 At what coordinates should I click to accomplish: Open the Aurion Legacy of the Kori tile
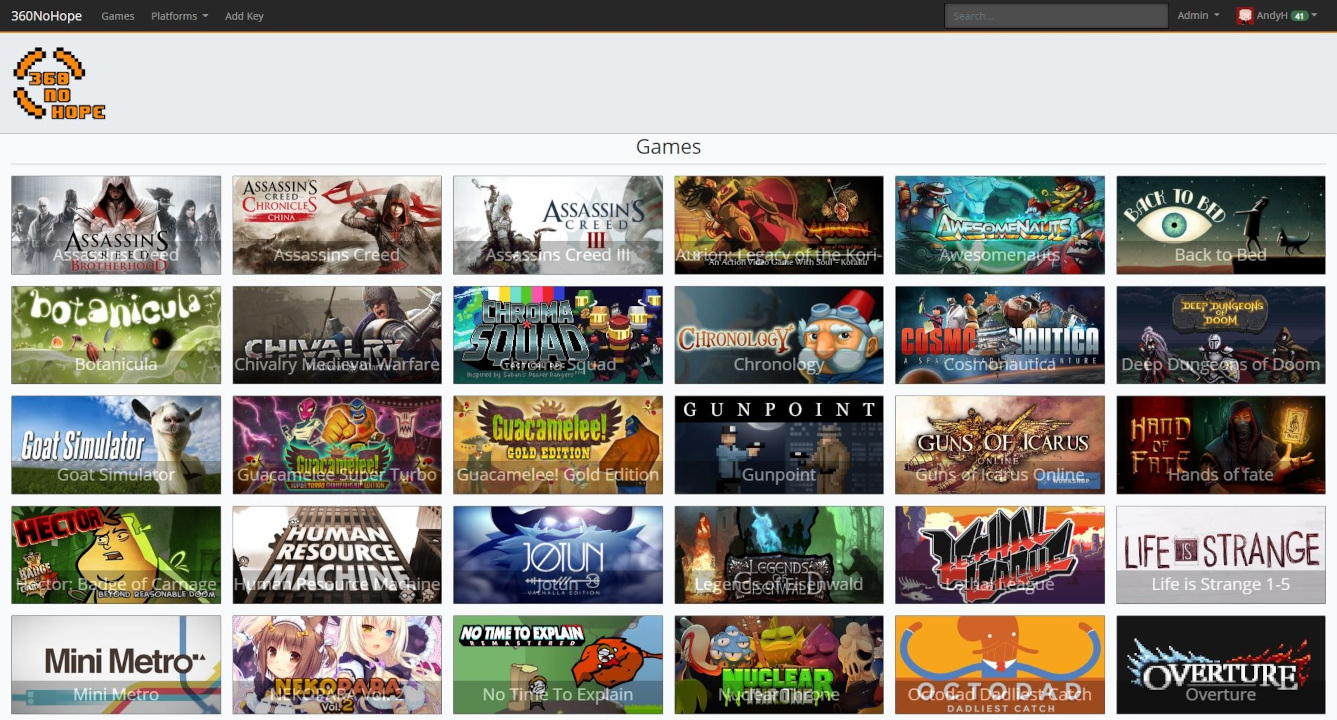point(779,225)
